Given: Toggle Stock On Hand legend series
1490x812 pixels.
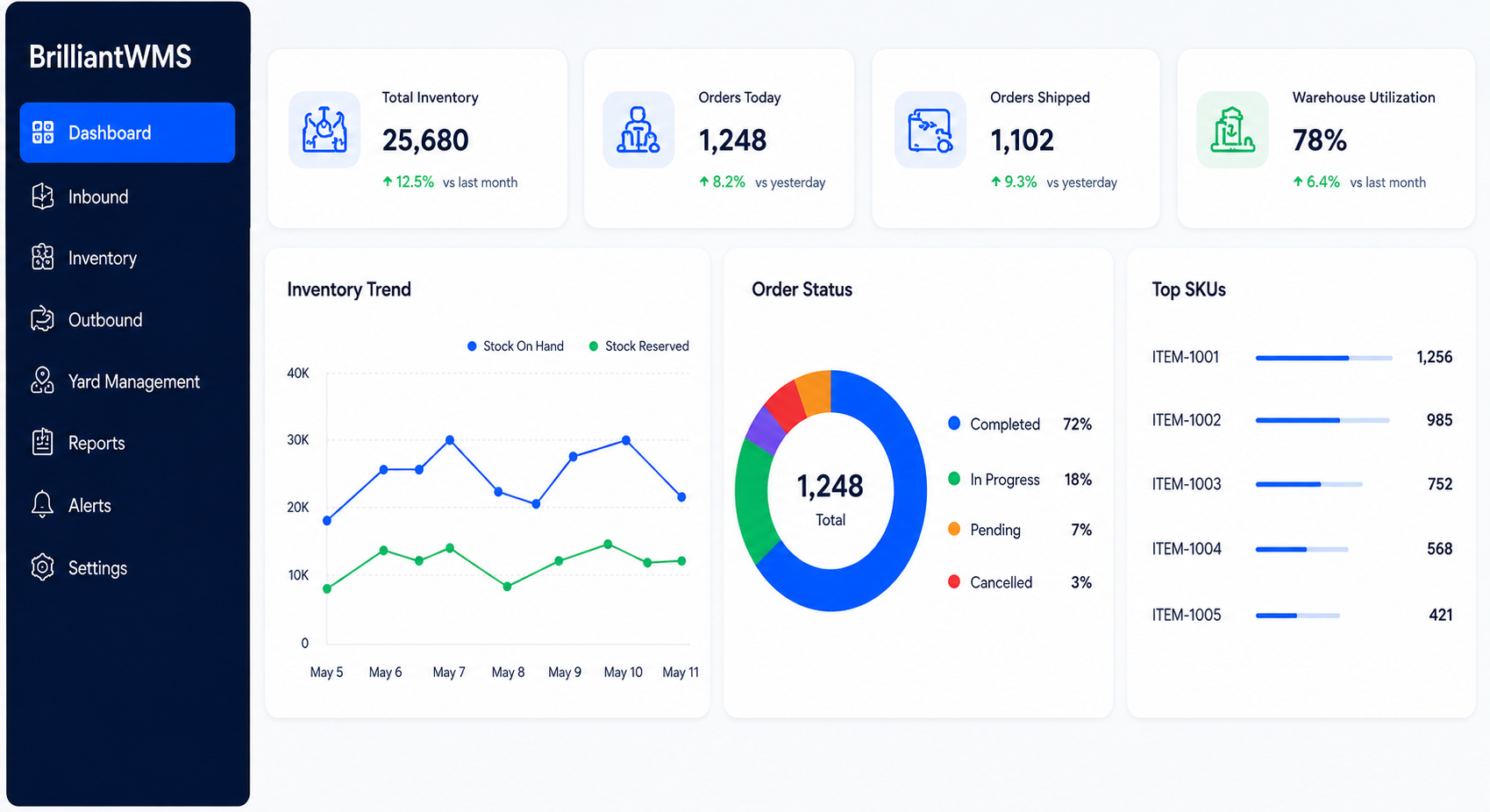Looking at the screenshot, I should [516, 346].
